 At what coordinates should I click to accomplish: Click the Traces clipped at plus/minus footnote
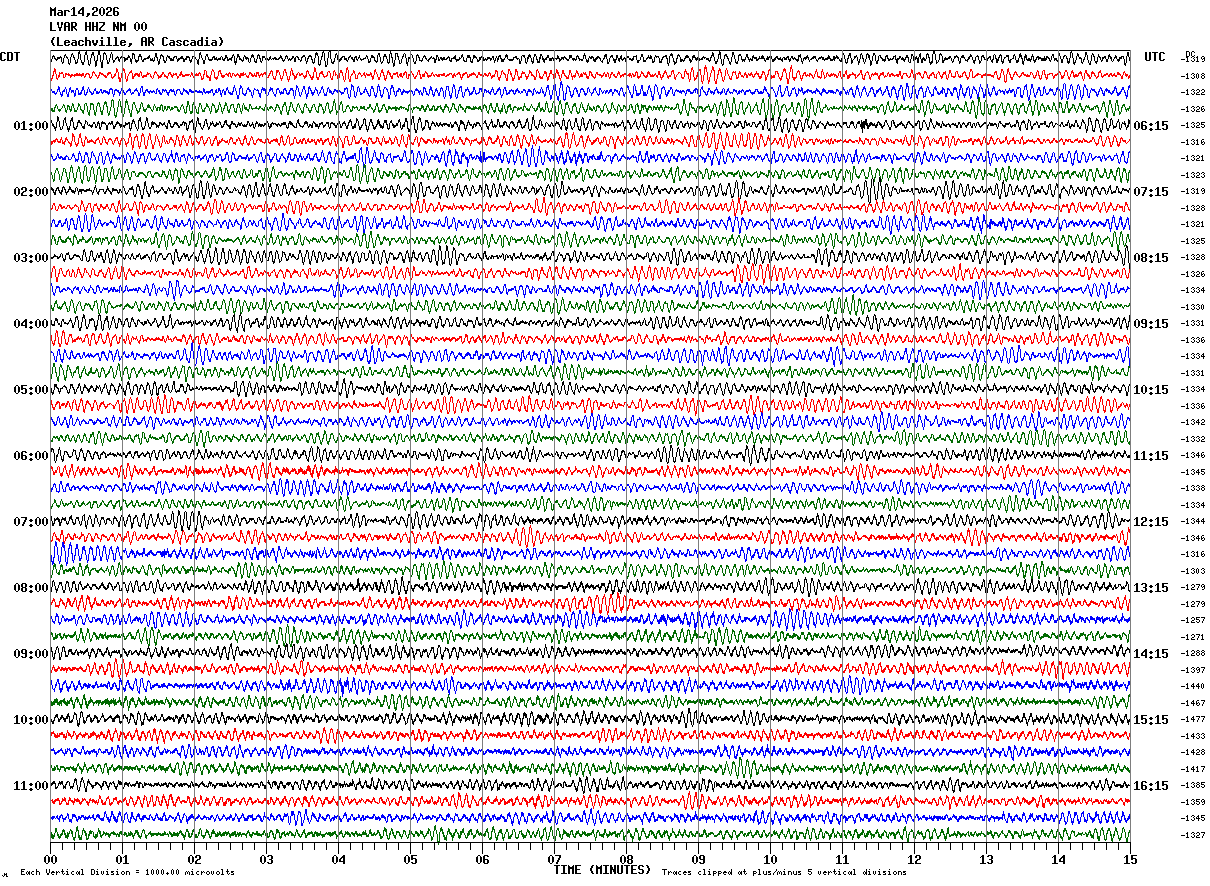pos(784,872)
